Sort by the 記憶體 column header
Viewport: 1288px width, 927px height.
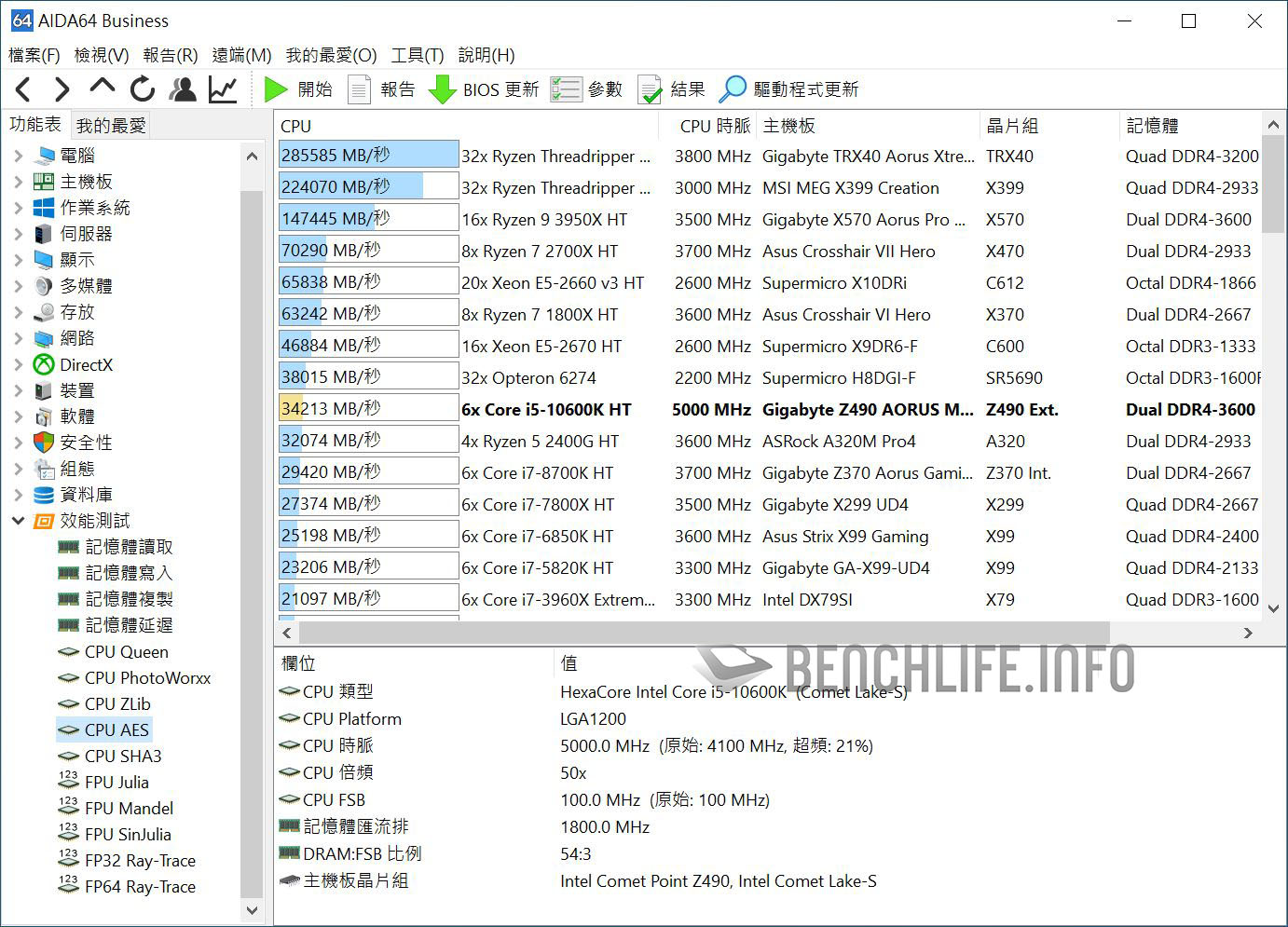click(x=1152, y=126)
